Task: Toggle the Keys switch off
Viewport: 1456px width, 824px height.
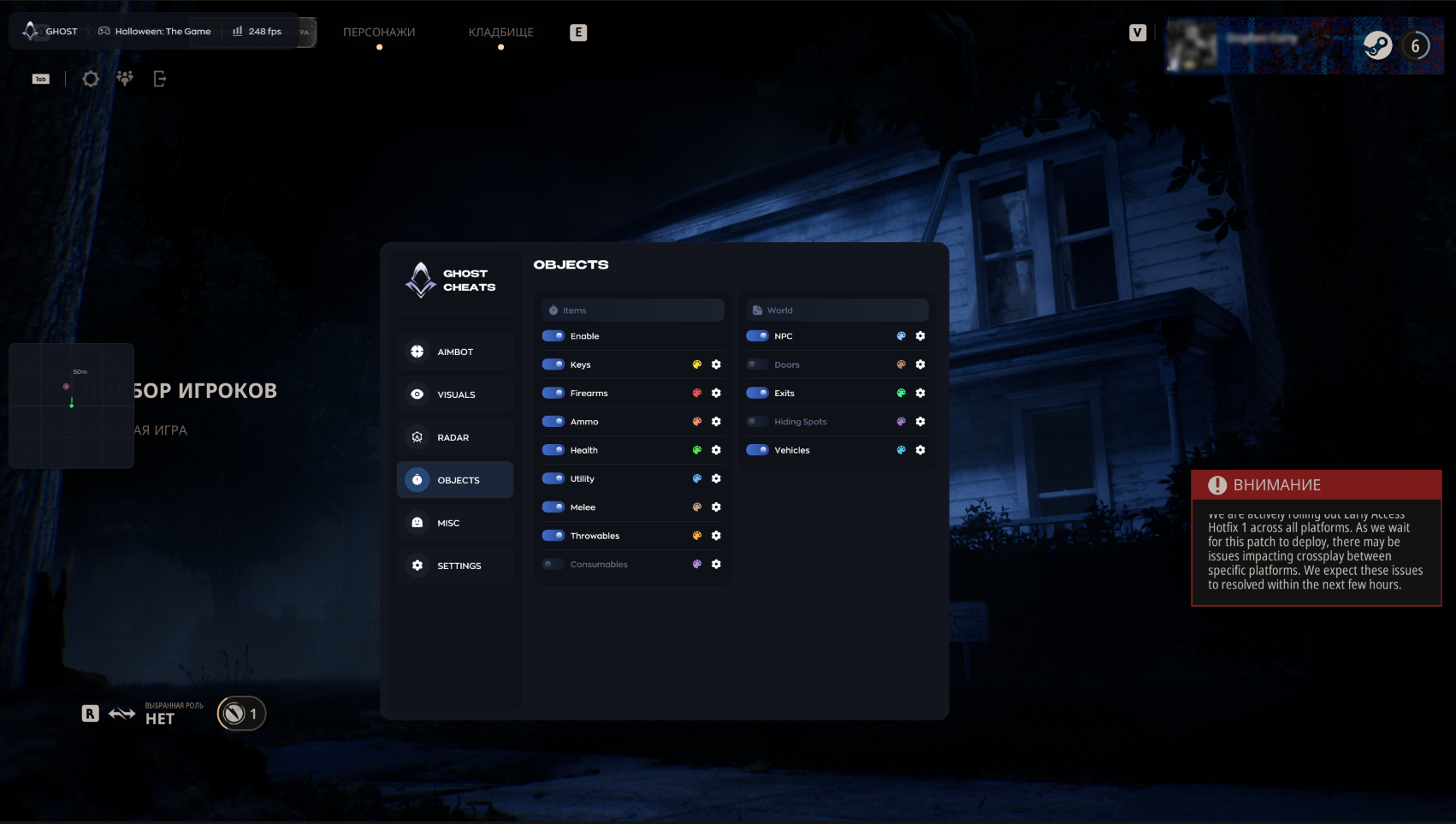Action: [553, 365]
